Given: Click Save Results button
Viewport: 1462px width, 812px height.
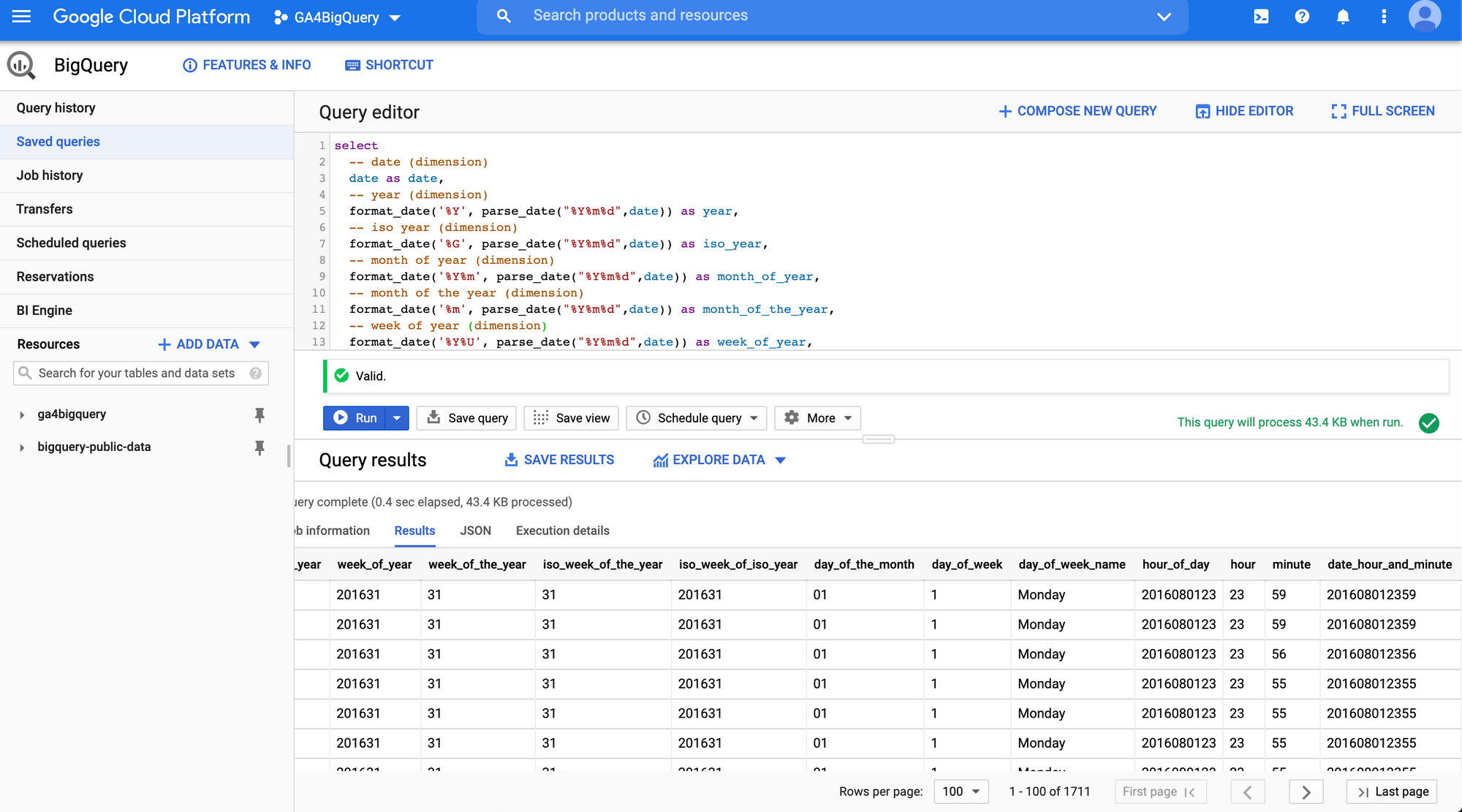Looking at the screenshot, I should tap(559, 460).
